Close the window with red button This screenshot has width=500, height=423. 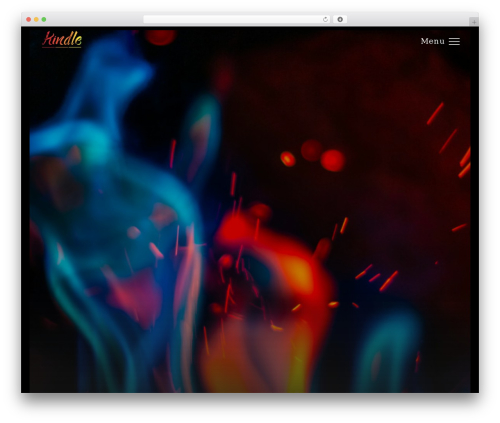[x=29, y=20]
